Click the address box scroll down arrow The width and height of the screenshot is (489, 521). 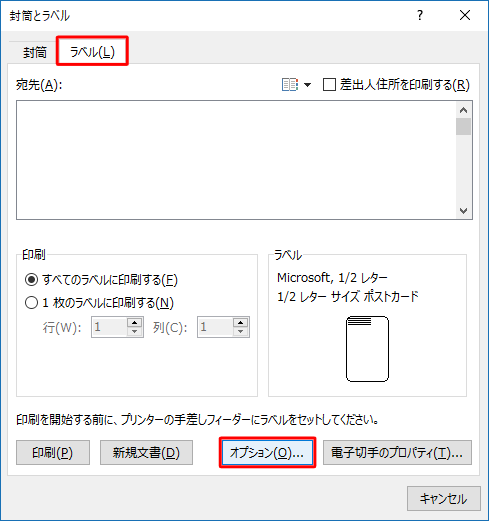pos(463,211)
